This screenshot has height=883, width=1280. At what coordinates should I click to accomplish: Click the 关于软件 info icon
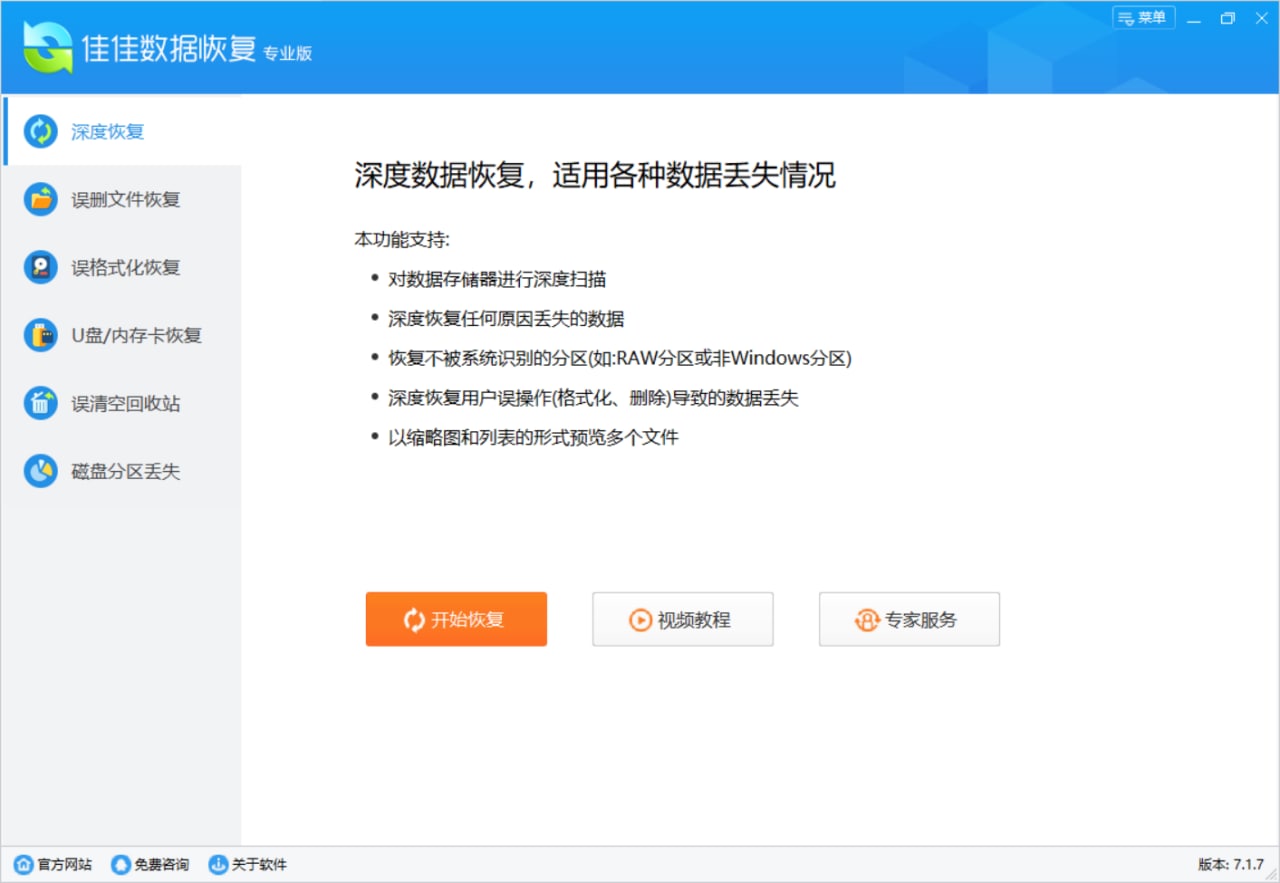tap(218, 864)
